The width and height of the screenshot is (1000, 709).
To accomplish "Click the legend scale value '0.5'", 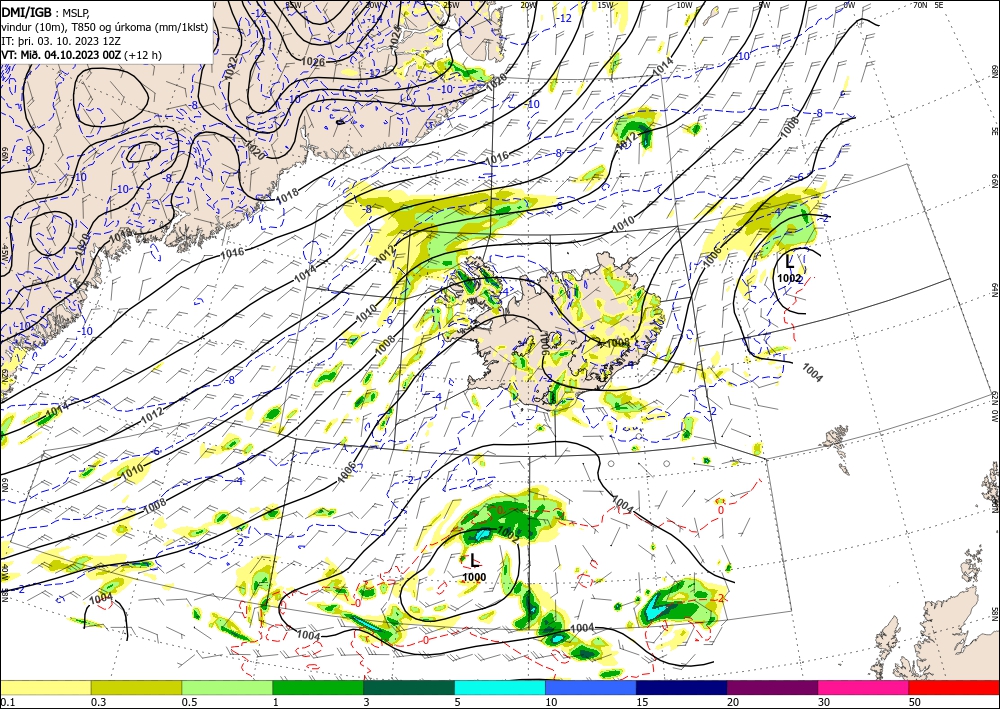I will coord(188,702).
